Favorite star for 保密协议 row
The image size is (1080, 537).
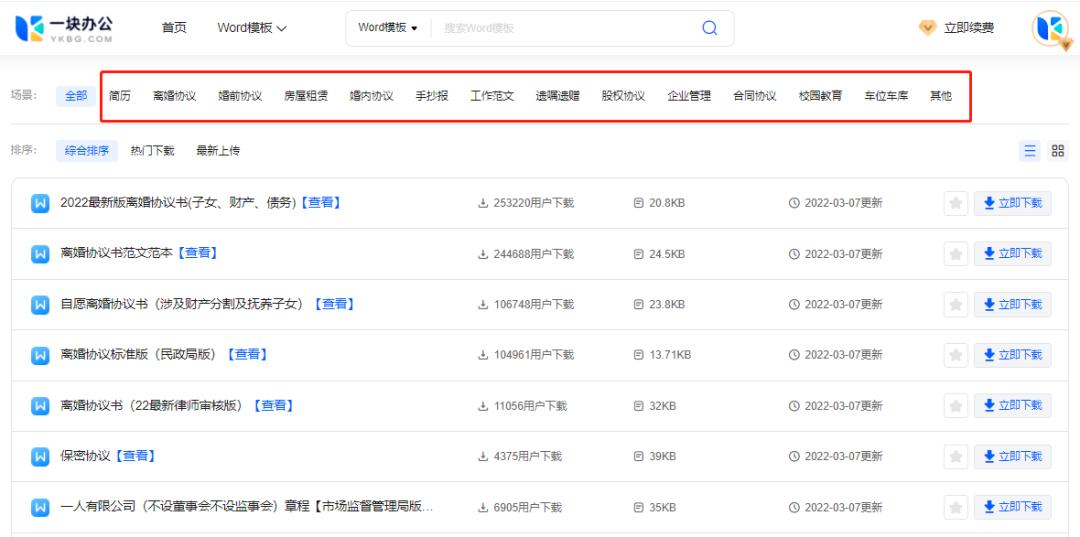click(x=955, y=456)
